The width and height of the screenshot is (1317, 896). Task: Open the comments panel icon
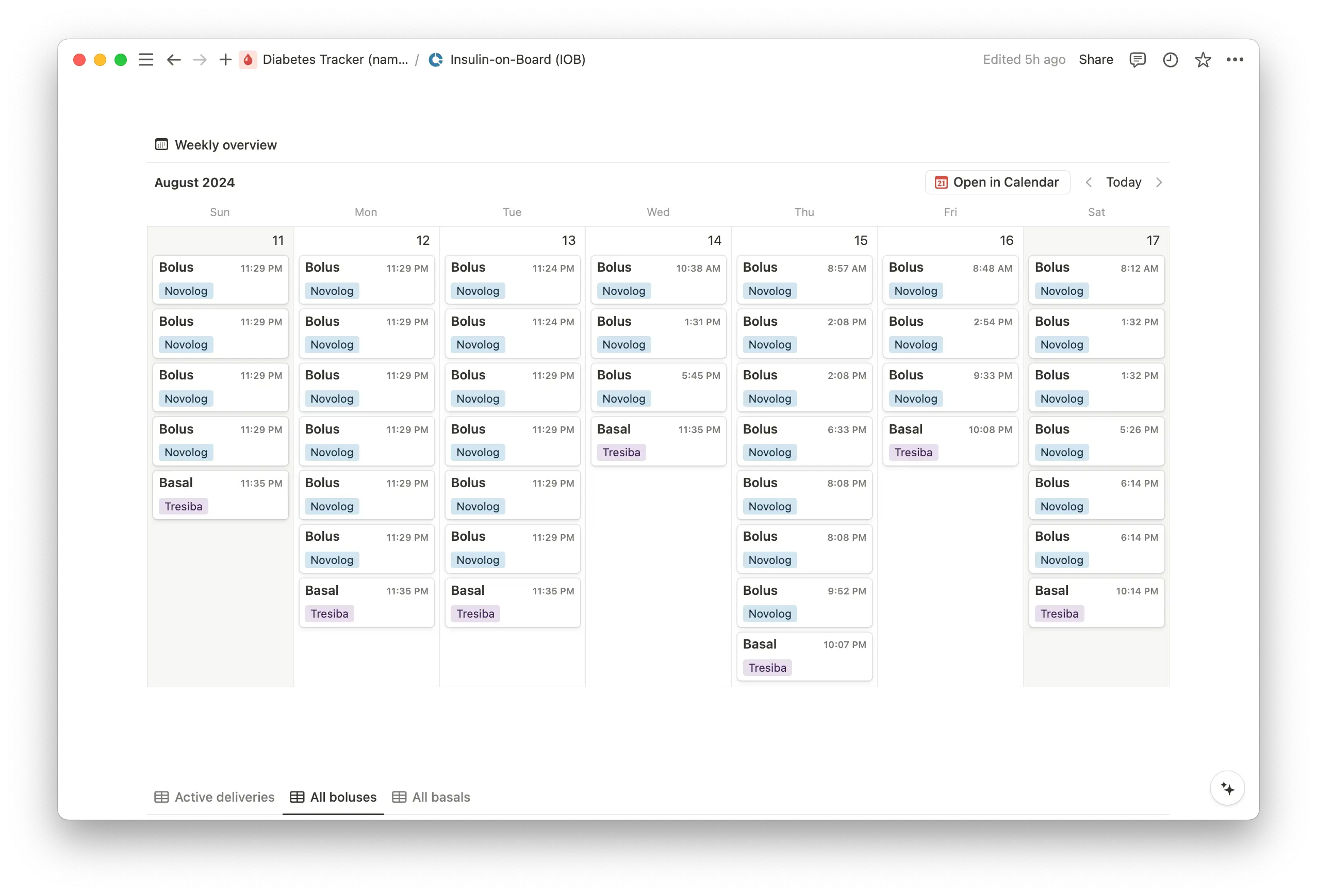[x=1138, y=59]
